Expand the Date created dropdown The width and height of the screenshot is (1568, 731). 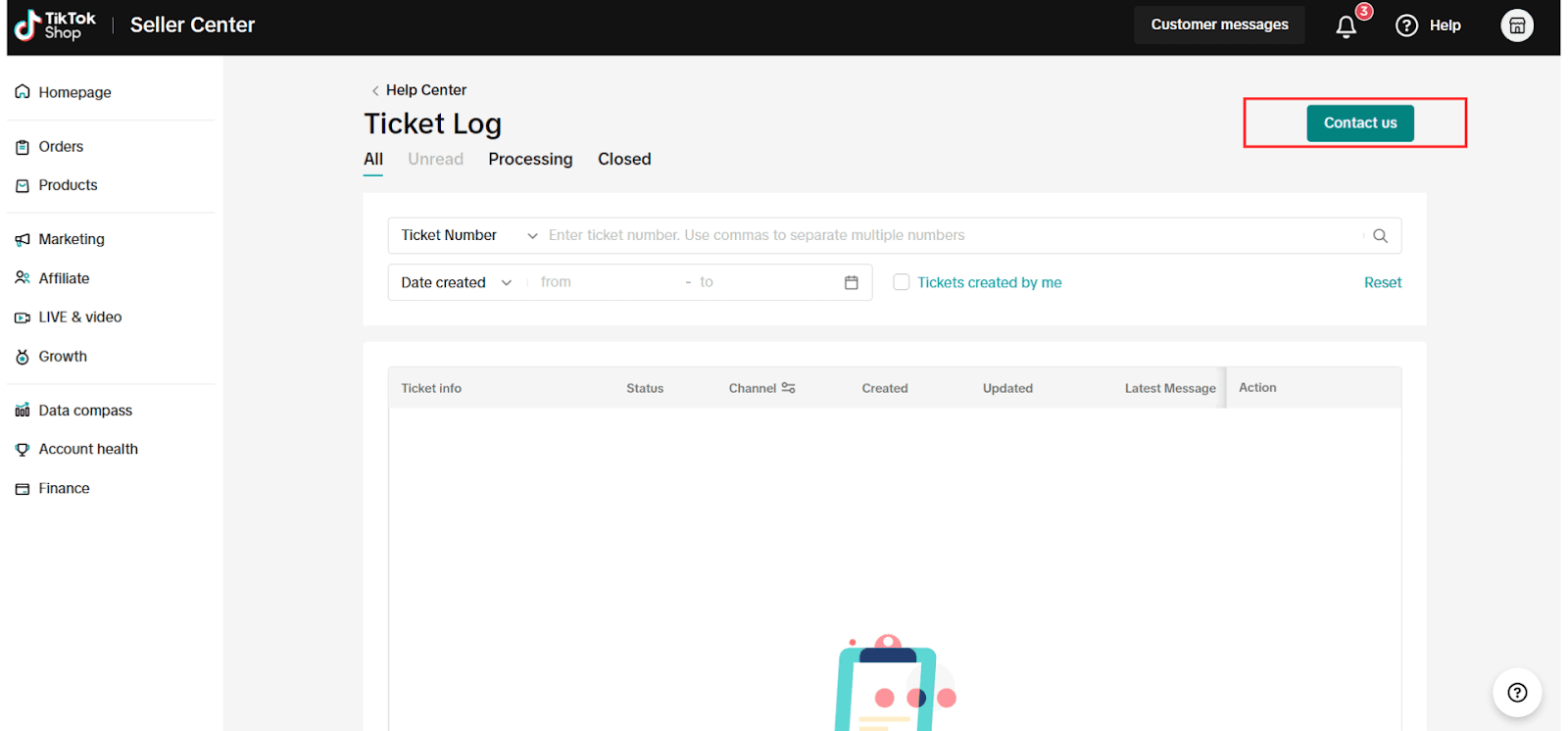click(x=456, y=282)
